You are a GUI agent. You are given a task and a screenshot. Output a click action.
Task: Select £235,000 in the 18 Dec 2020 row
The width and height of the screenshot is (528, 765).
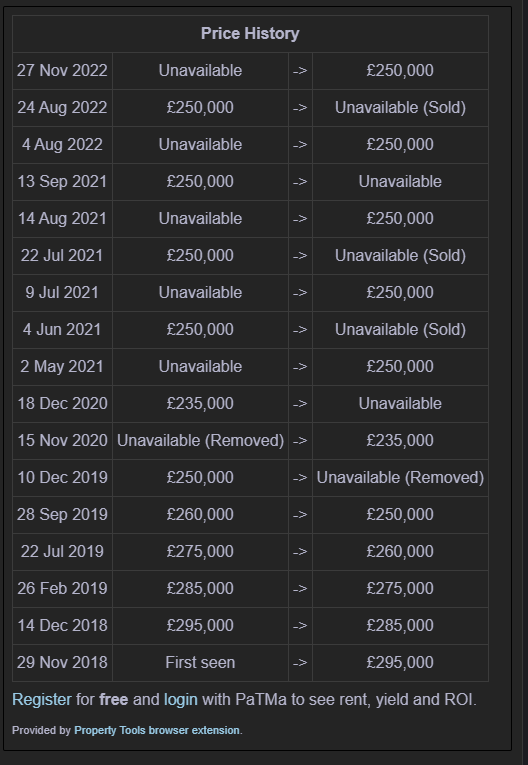pos(200,403)
